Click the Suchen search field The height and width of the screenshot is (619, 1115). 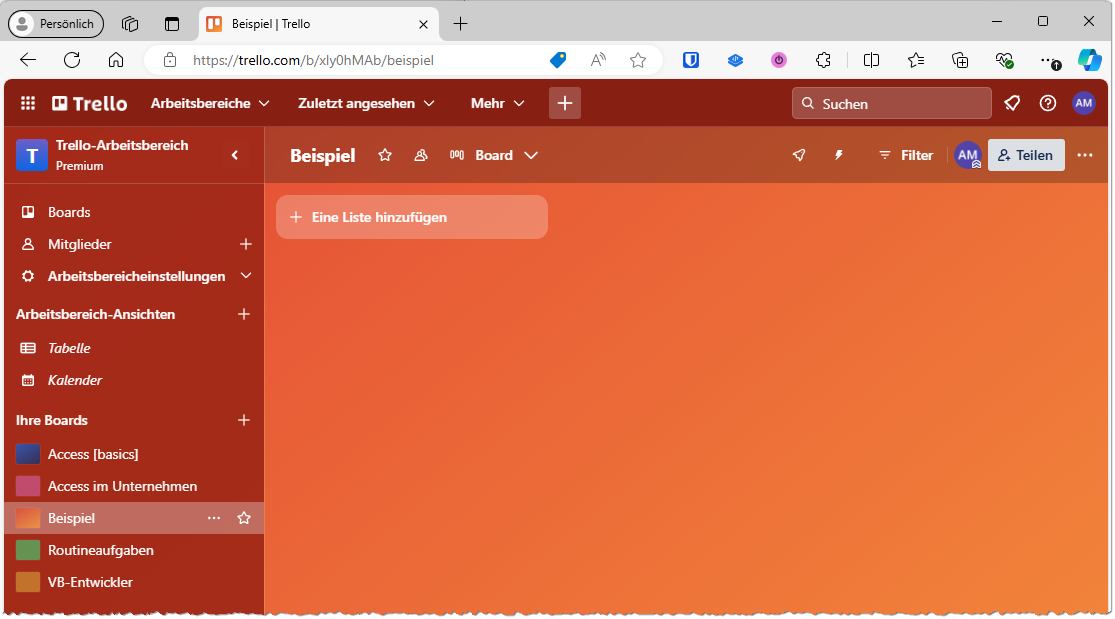pyautogui.click(x=890, y=102)
